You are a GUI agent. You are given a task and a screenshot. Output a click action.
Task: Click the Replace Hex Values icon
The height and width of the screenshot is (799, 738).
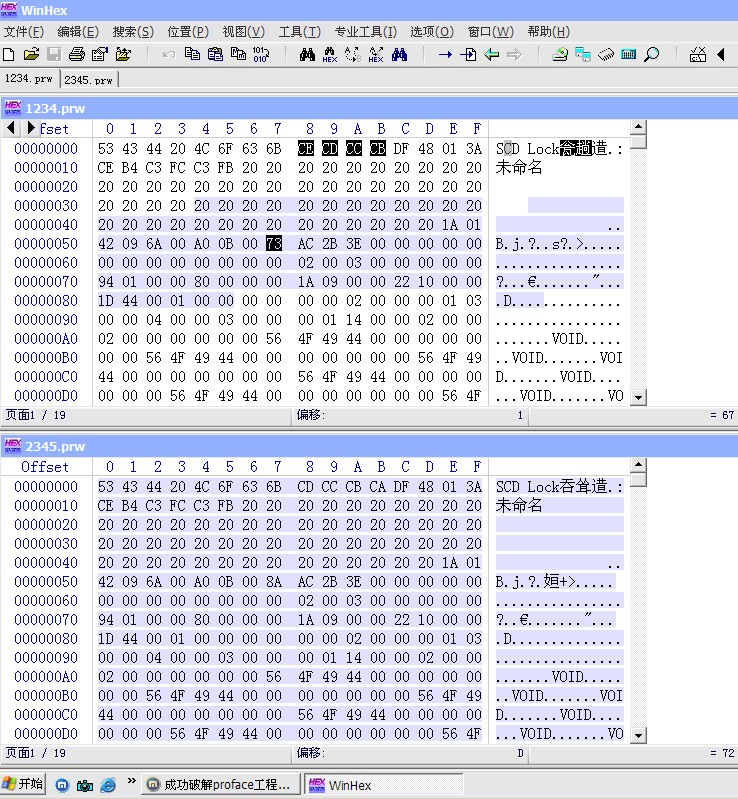click(376, 54)
